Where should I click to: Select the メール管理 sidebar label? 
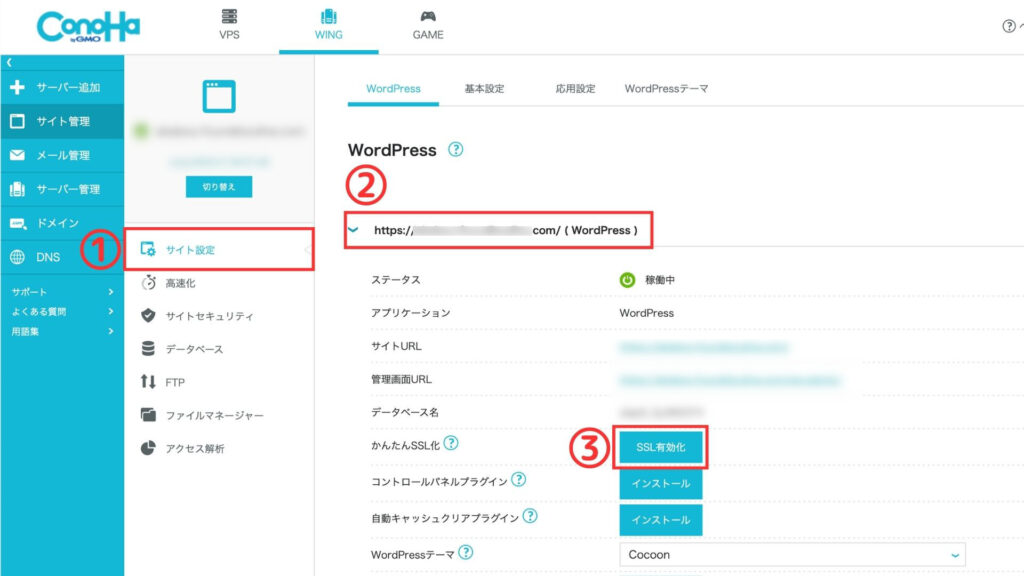click(x=63, y=155)
